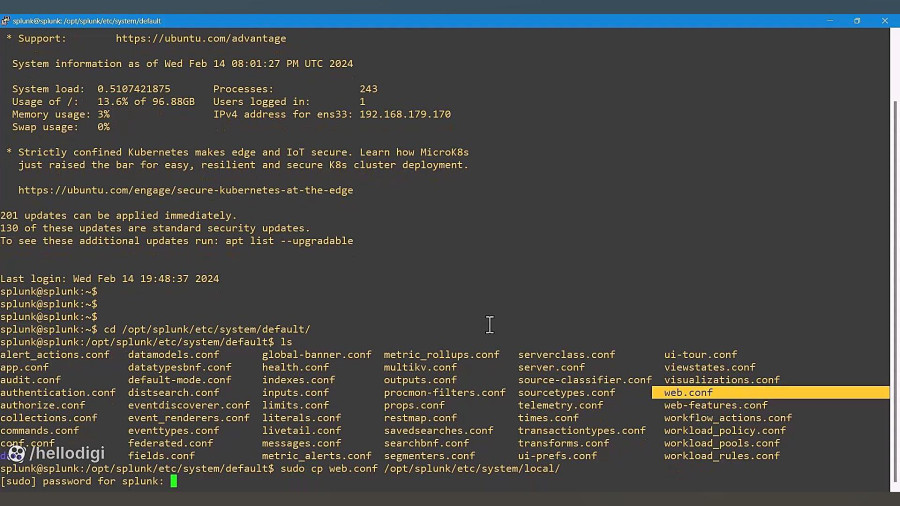
Task: Select transactiontypes.conf file name
Action: [582, 430]
